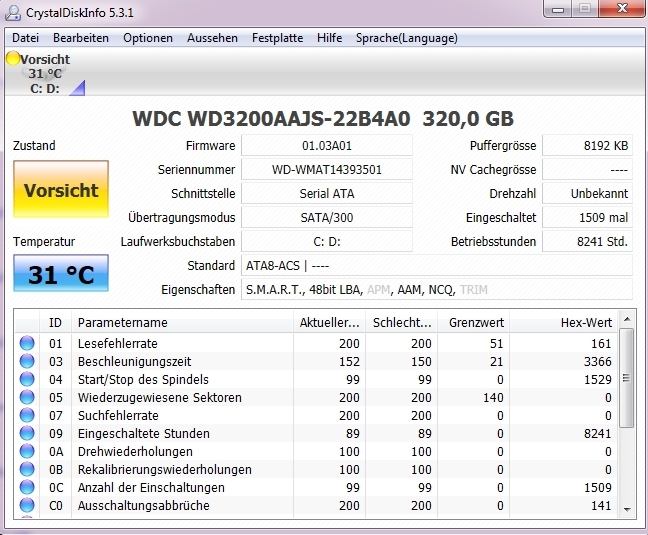Click the Puffergrösse value 8192 KB

coord(587,145)
